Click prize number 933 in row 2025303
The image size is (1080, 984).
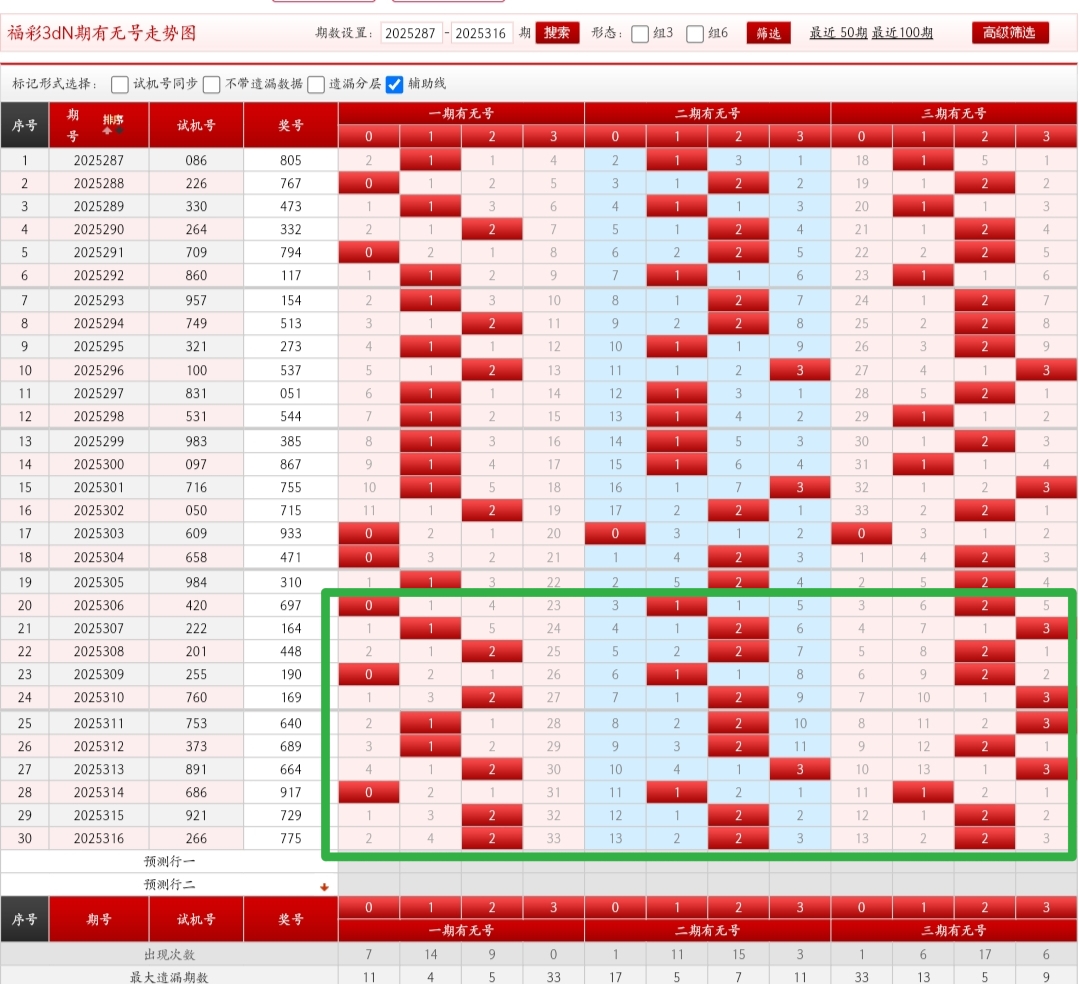291,534
